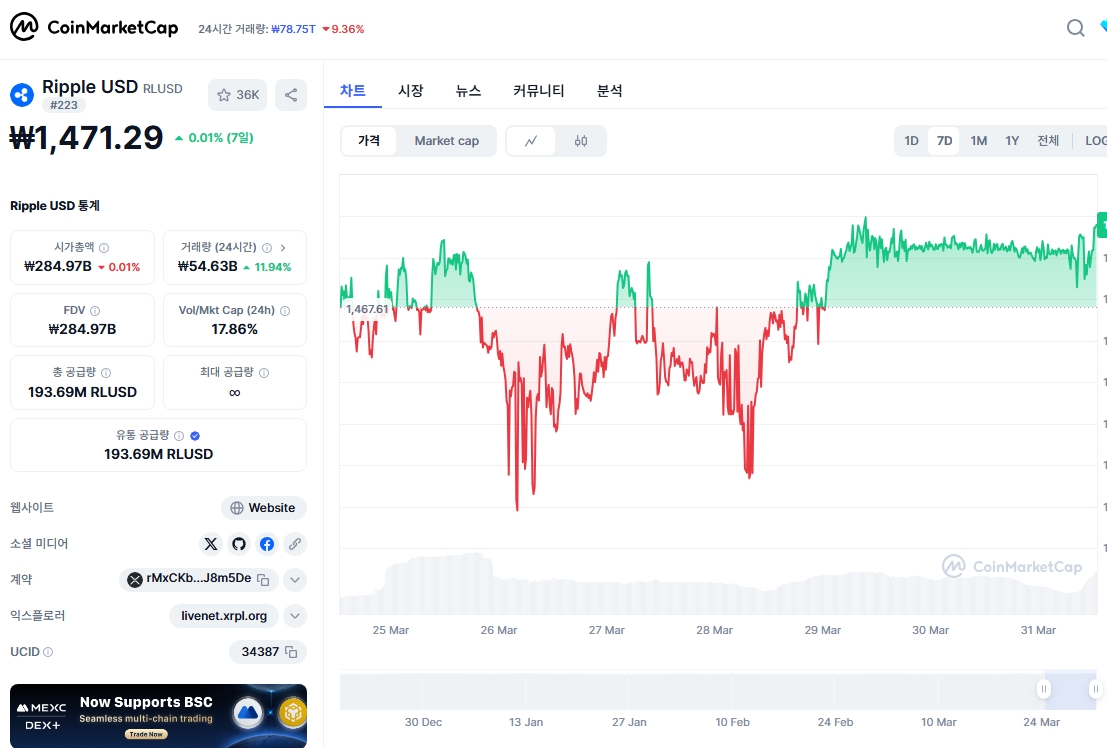
Task: Click the ₩1,471.29 price value
Action: coord(86,138)
